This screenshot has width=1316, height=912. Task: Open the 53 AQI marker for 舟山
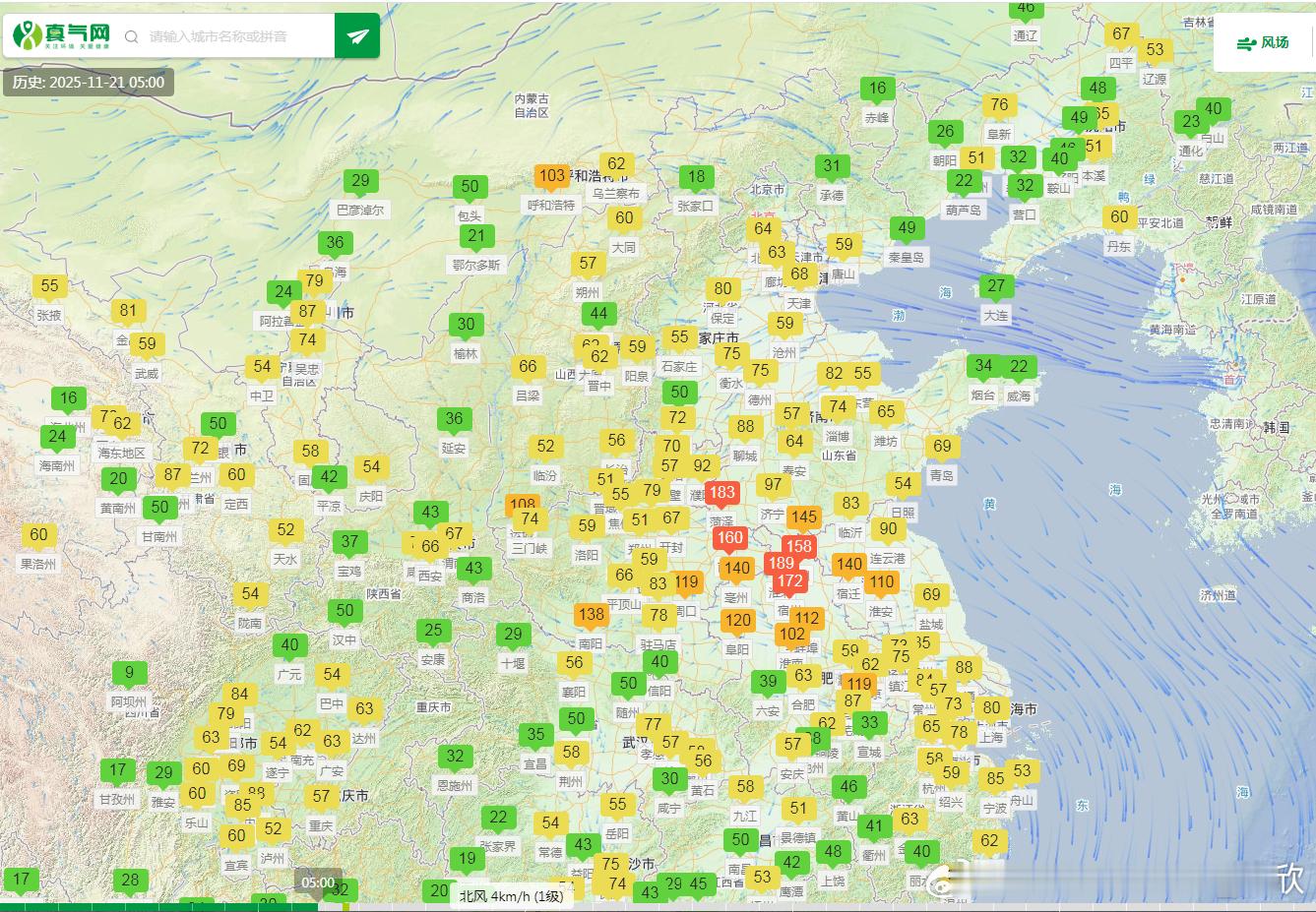(x=1023, y=771)
